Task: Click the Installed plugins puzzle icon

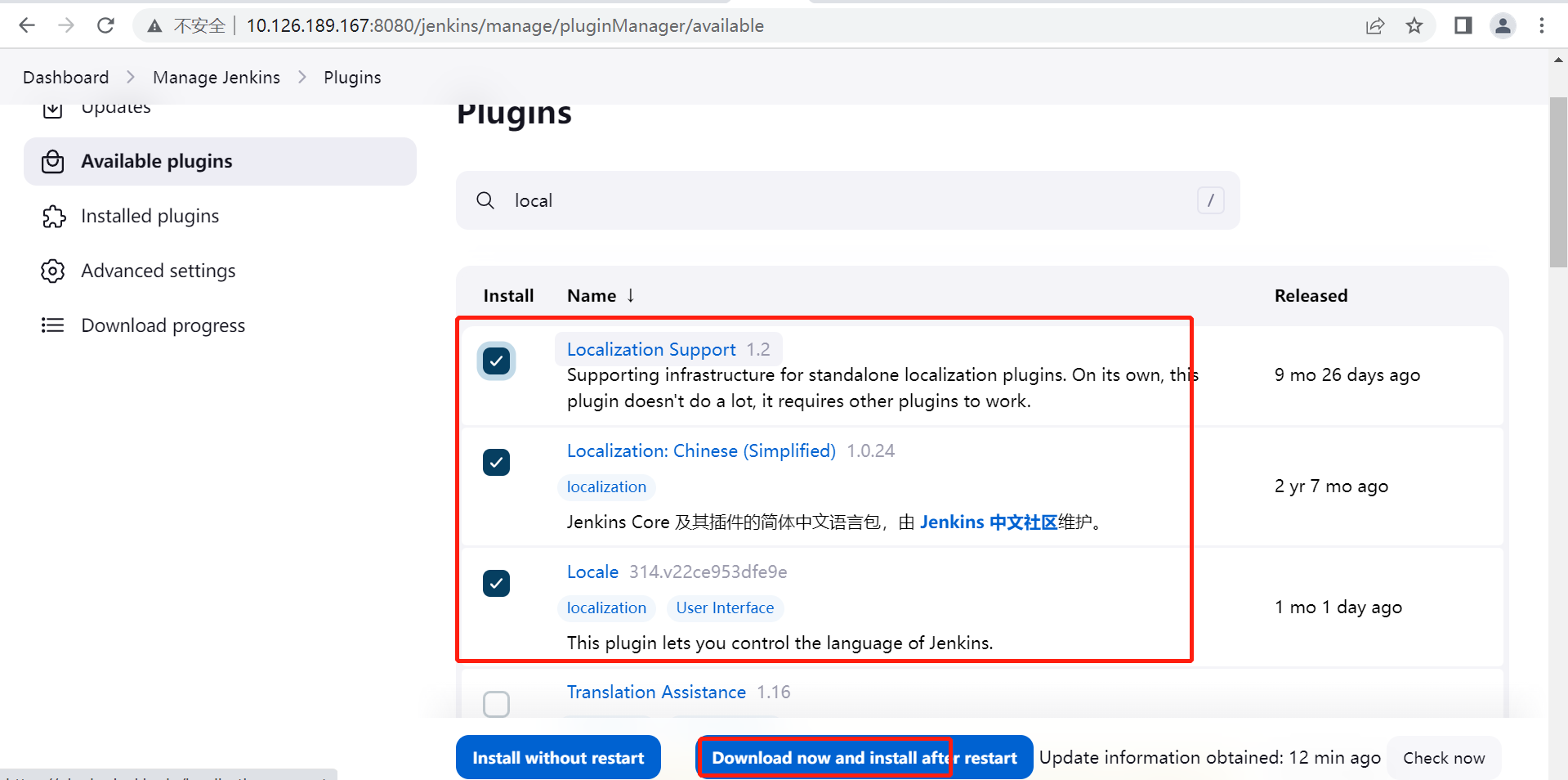Action: 53,216
